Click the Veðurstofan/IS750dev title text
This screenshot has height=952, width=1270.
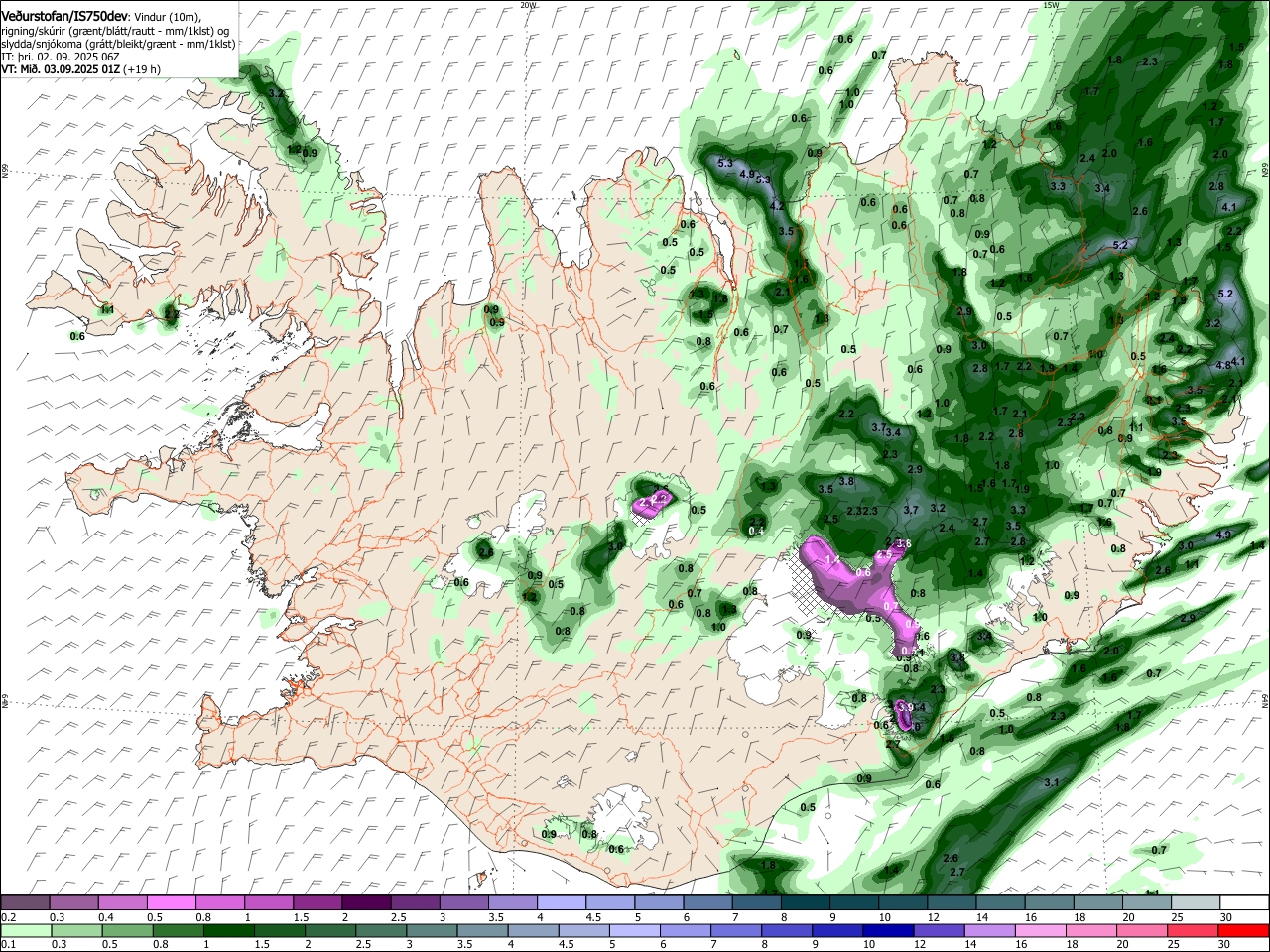[64, 16]
